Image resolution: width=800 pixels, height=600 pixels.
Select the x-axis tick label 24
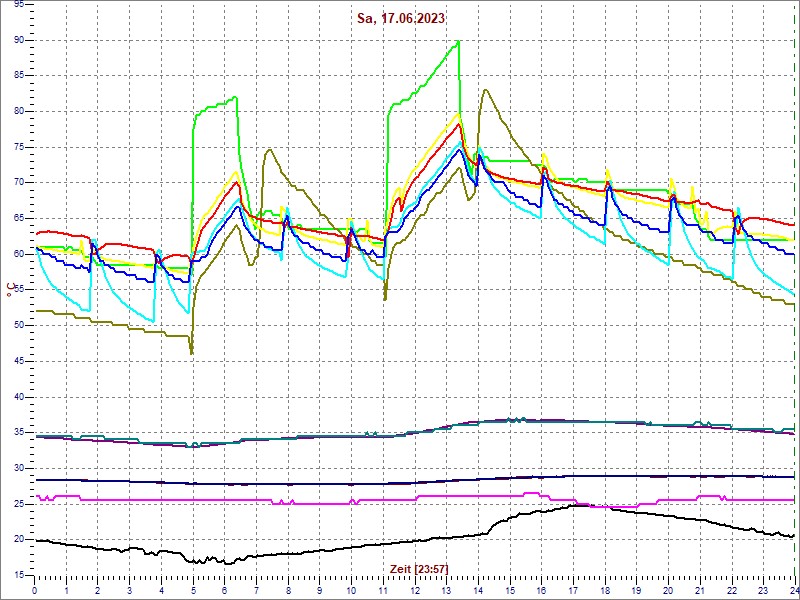[792, 590]
